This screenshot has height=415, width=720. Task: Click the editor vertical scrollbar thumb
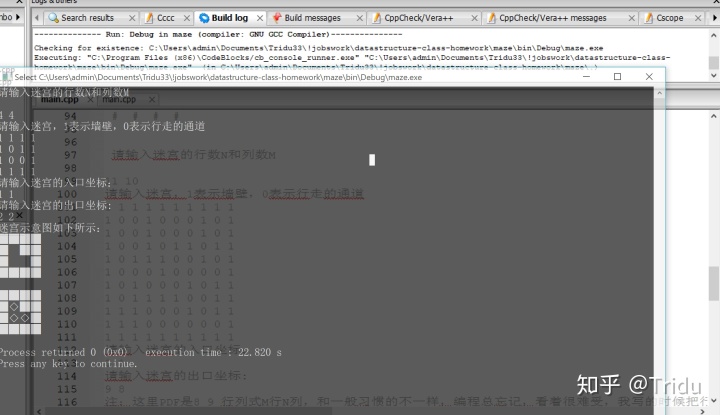coord(714,284)
